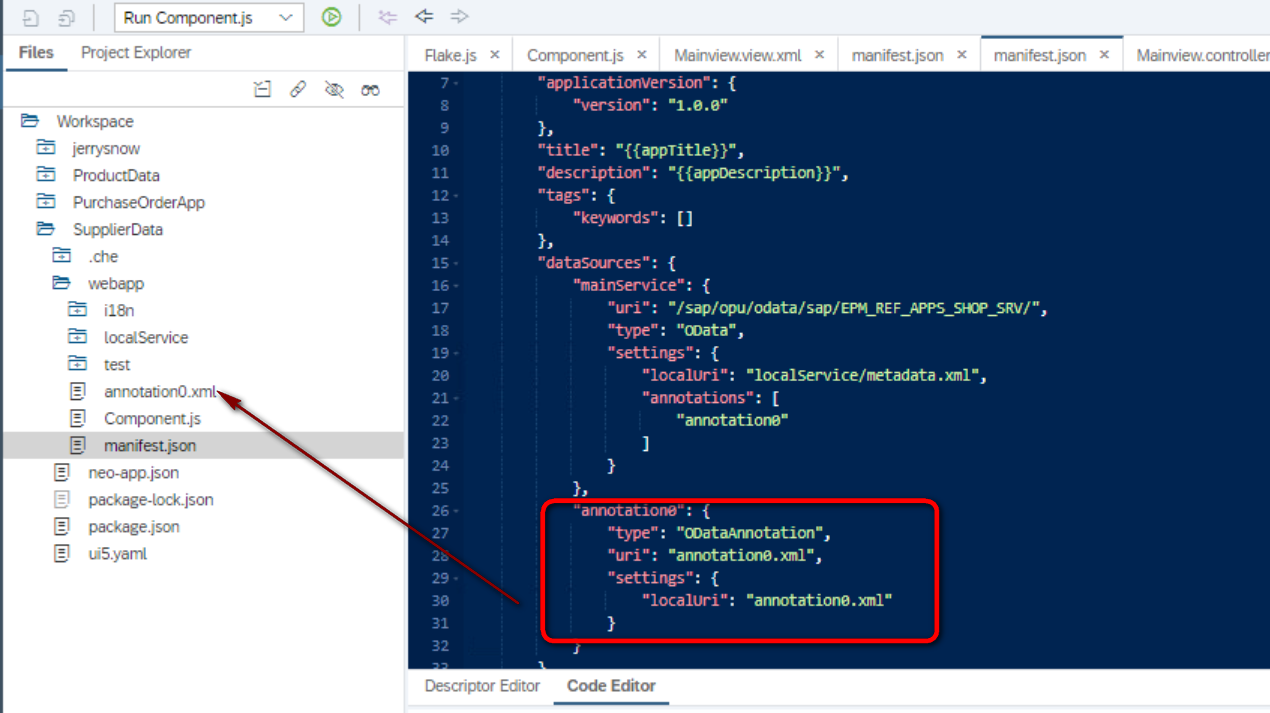Image resolution: width=1270 pixels, height=713 pixels.
Task: Open the Mainview.controller tab
Action: (1203, 55)
